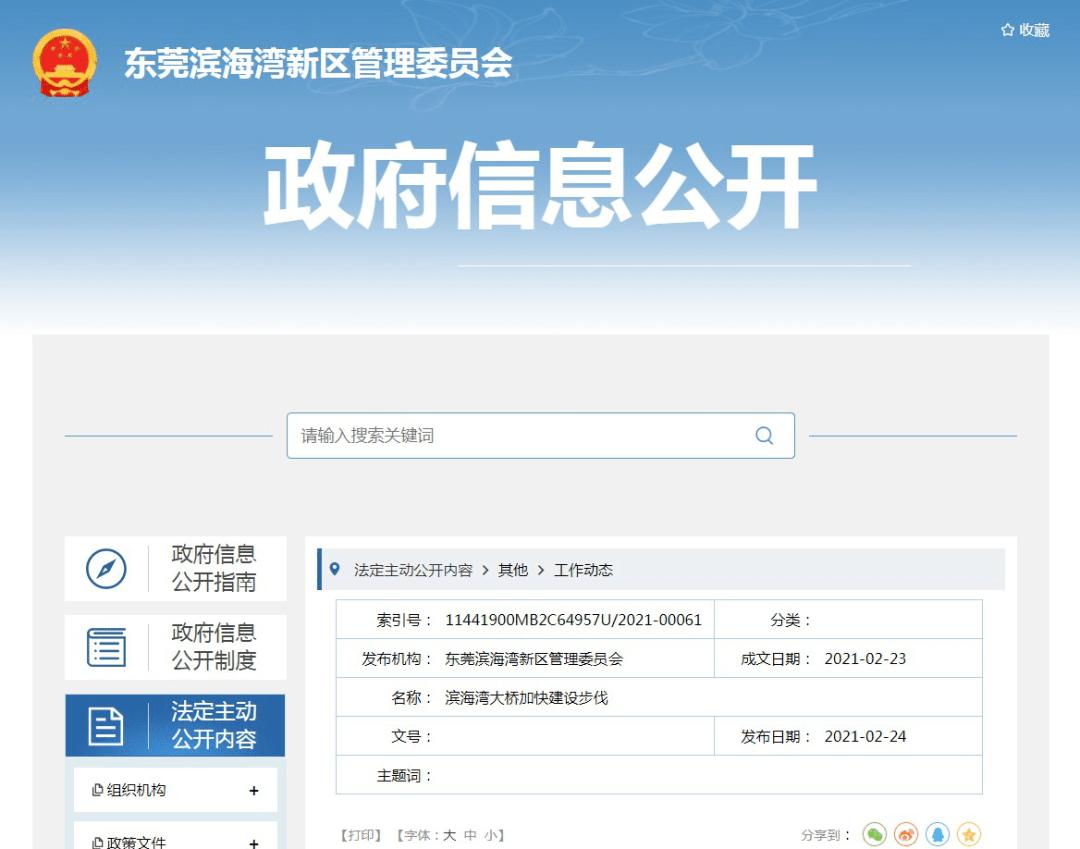Share the page via QQ

coord(937,833)
